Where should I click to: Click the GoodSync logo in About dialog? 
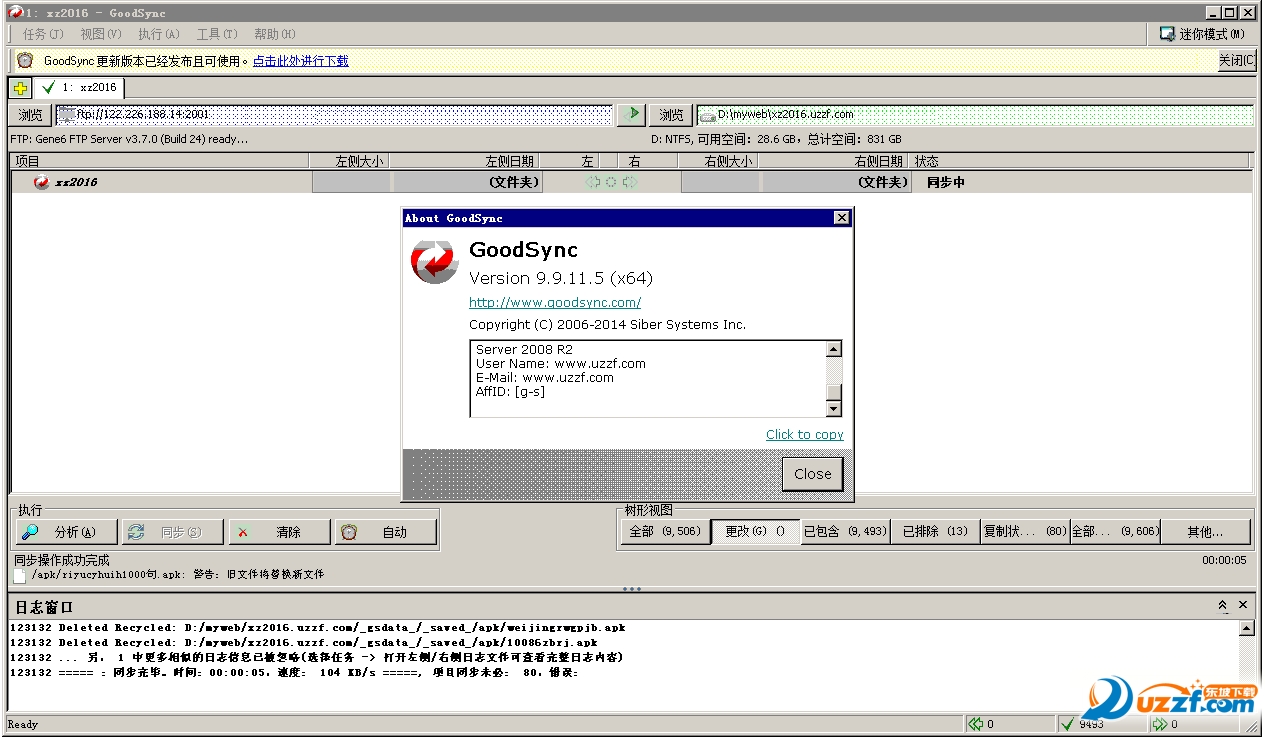[x=435, y=262]
